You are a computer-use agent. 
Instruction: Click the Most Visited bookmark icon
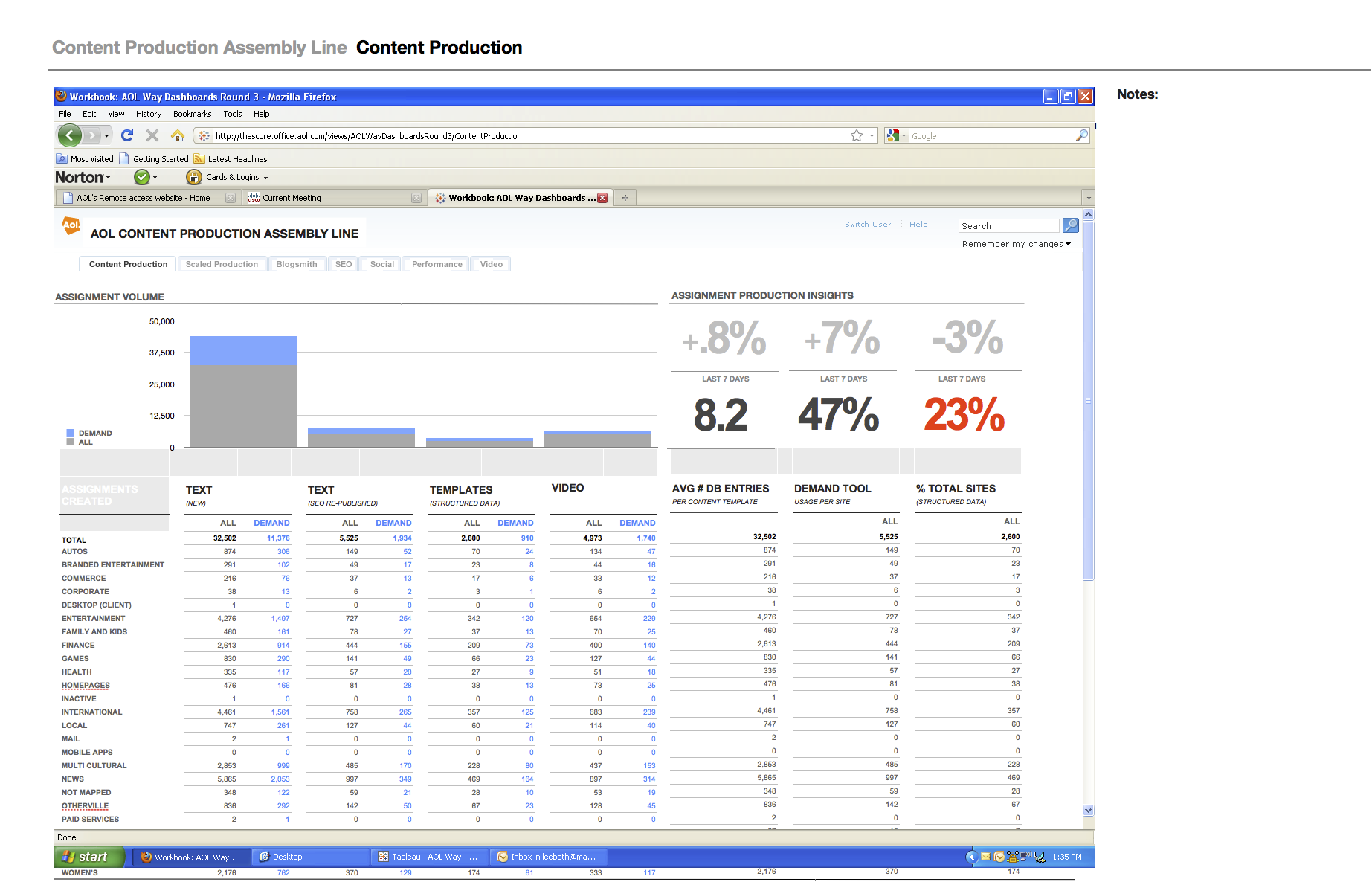coord(62,159)
